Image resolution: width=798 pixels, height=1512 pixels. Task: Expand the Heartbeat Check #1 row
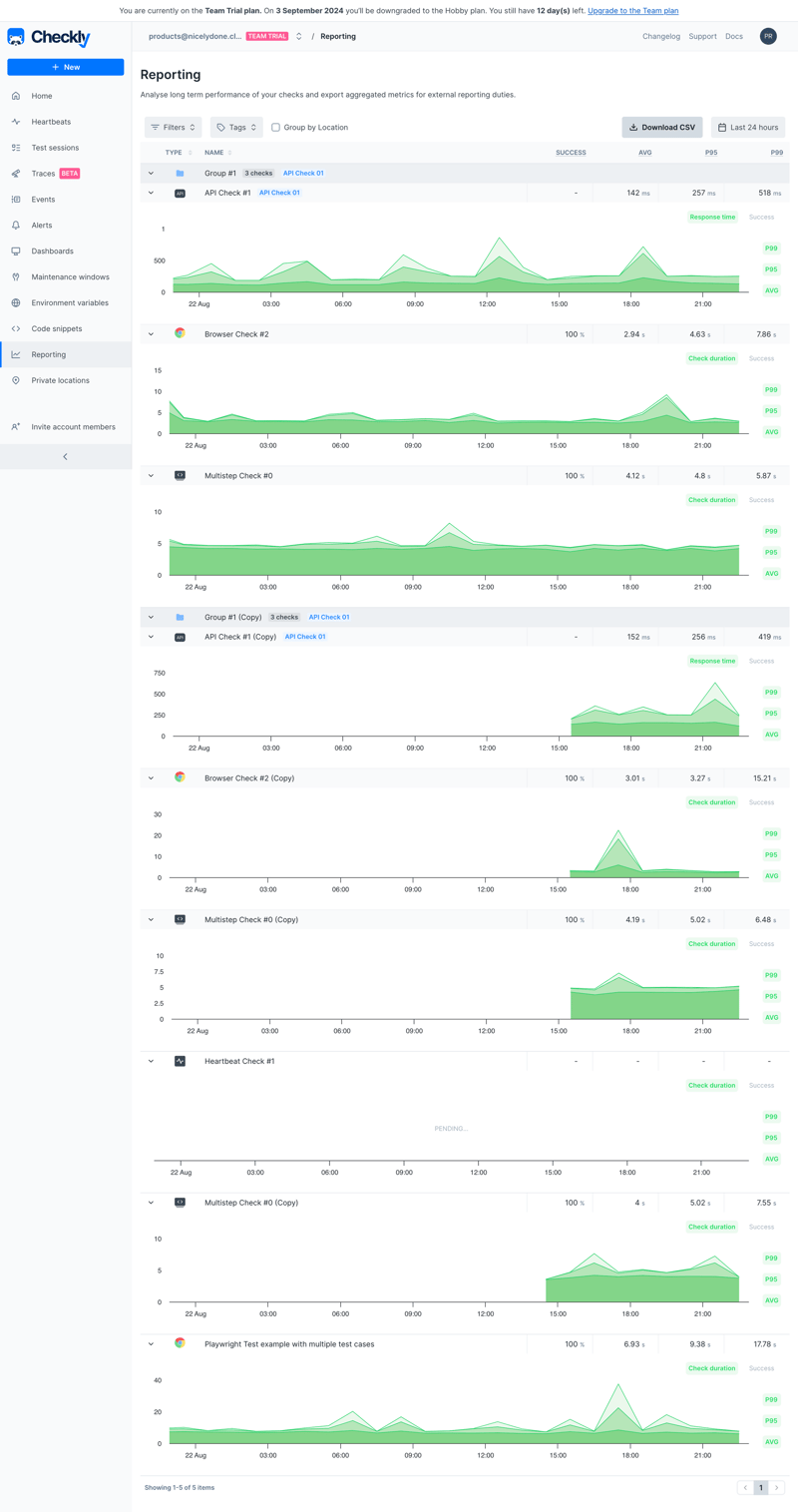point(151,1061)
